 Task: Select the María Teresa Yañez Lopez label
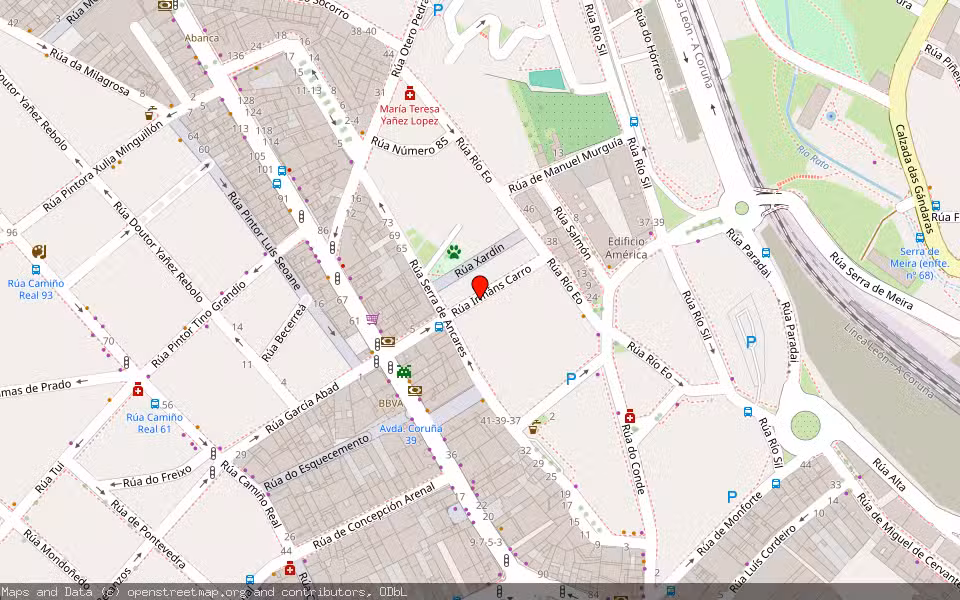[x=410, y=114]
